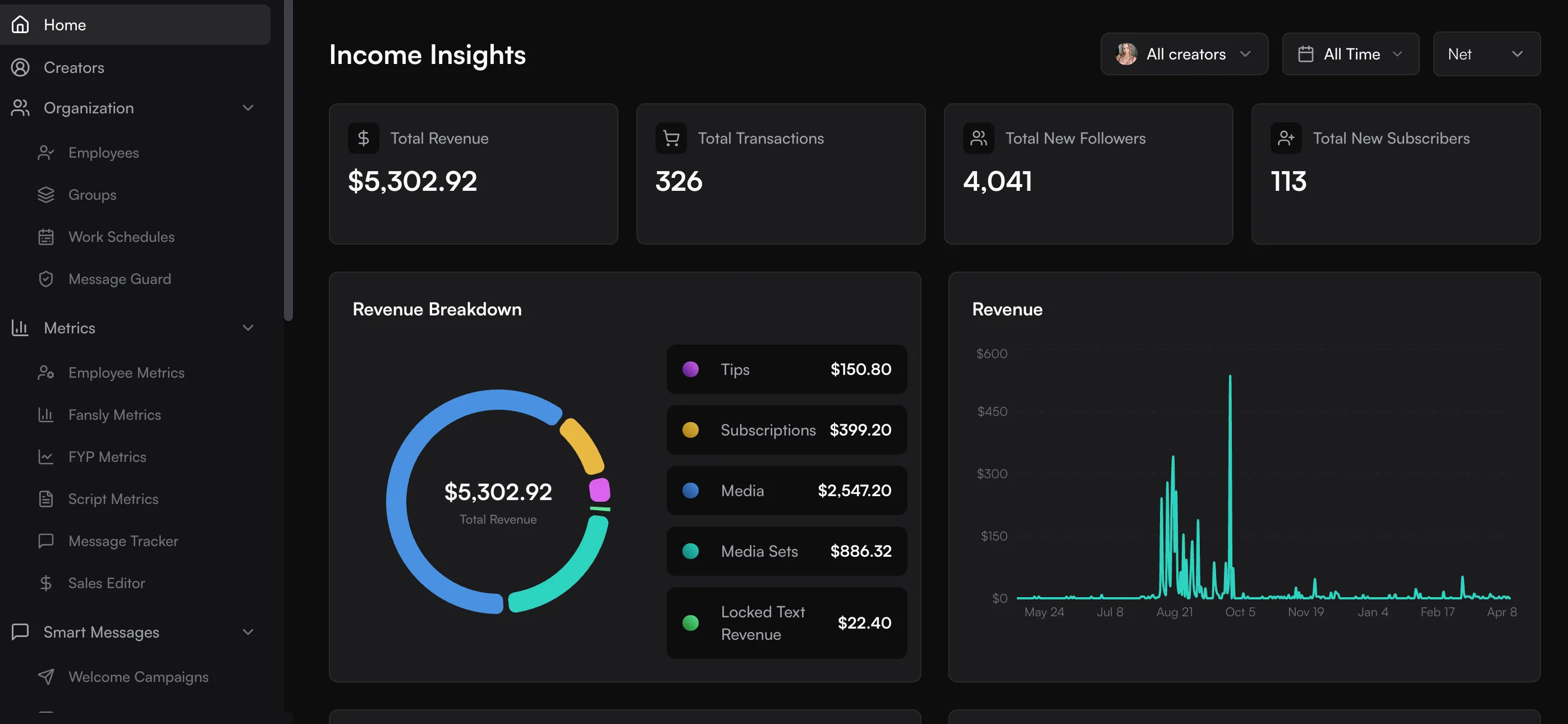Select the Sales Editor dollar icon

pos(46,582)
